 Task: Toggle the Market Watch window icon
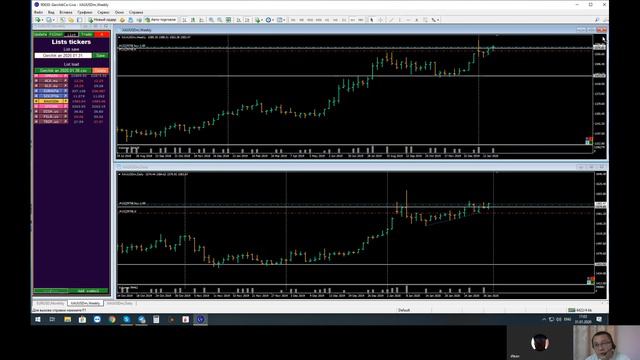click(62, 20)
